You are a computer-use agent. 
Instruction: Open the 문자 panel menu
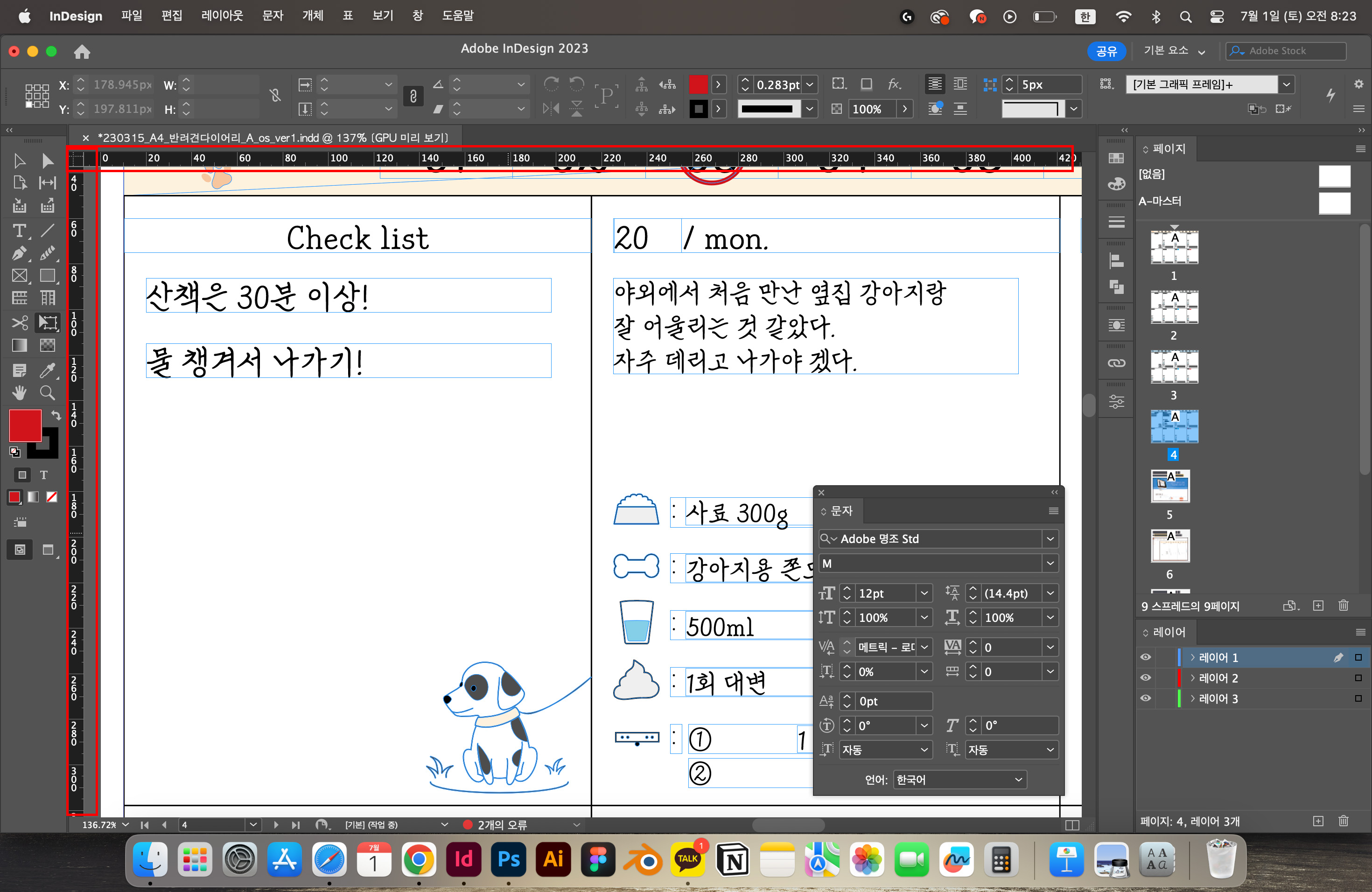[x=1053, y=511]
